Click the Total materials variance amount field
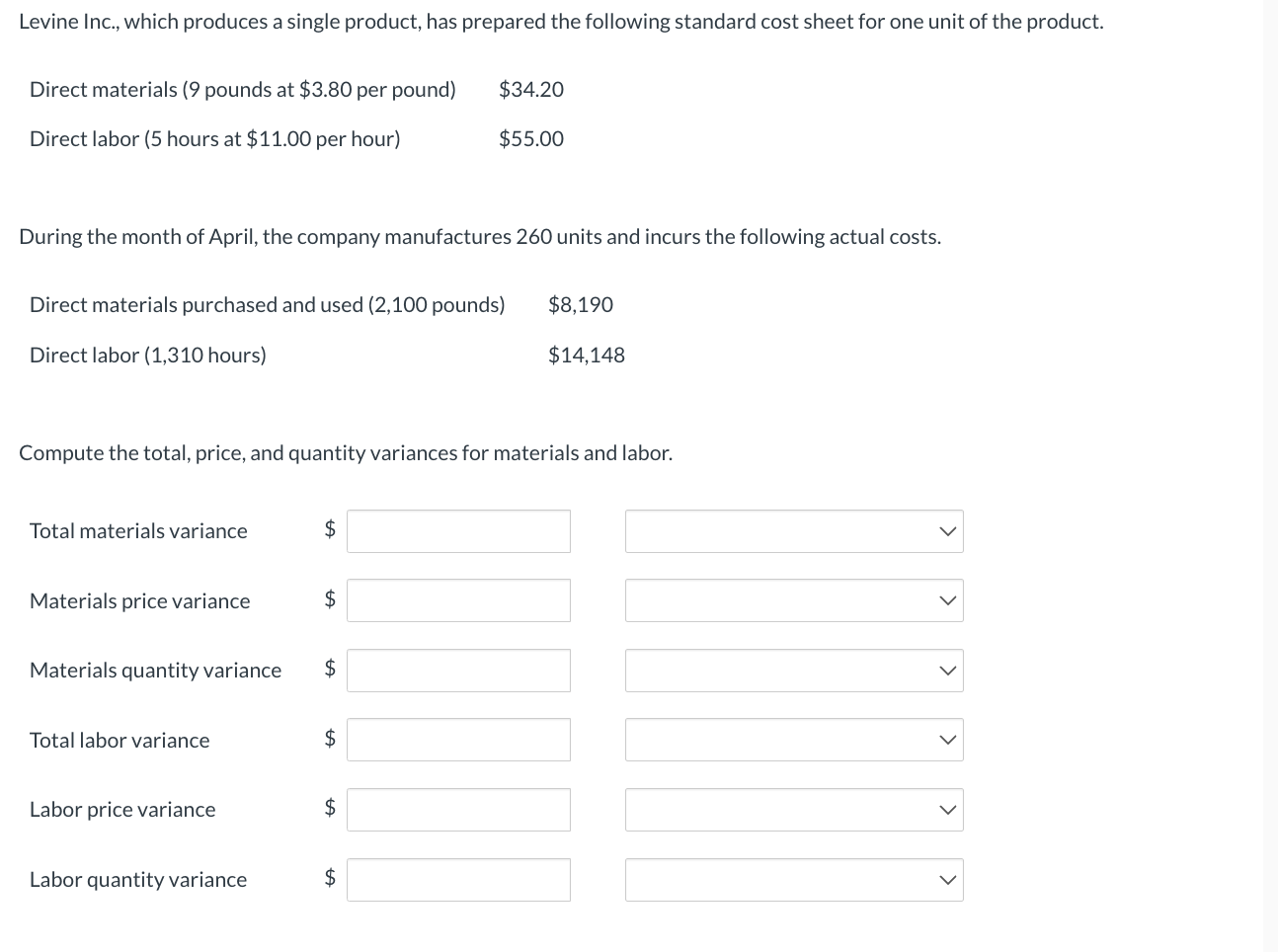Viewport: 1278px width, 952px height. [458, 531]
